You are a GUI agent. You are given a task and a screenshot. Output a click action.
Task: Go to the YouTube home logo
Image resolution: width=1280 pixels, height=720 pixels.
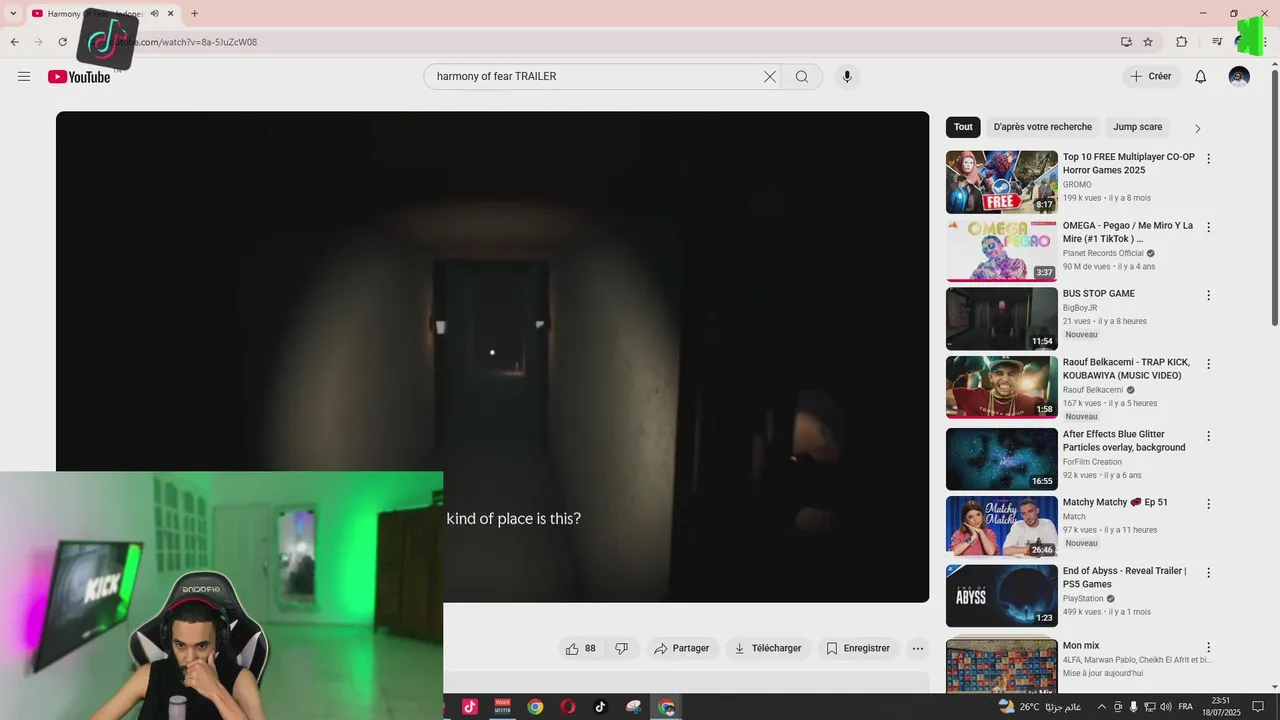pos(79,77)
